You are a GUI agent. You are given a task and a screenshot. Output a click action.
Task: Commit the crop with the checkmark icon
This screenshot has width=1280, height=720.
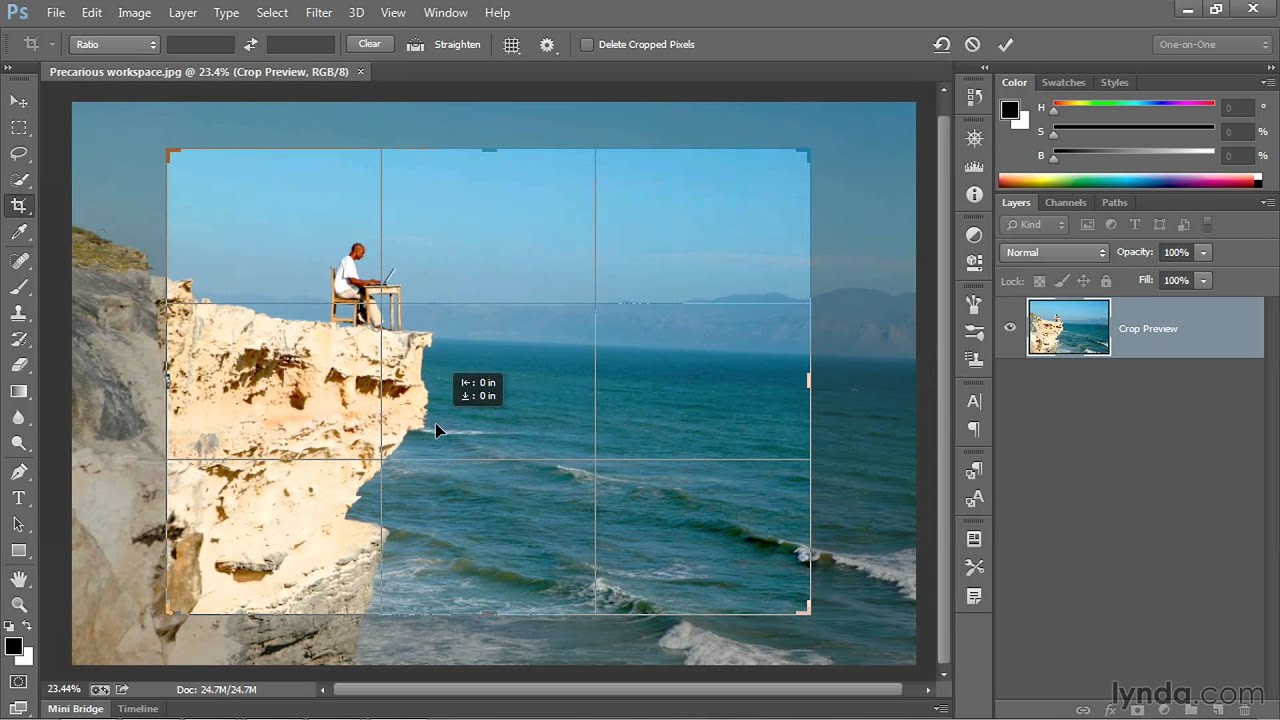click(1005, 44)
